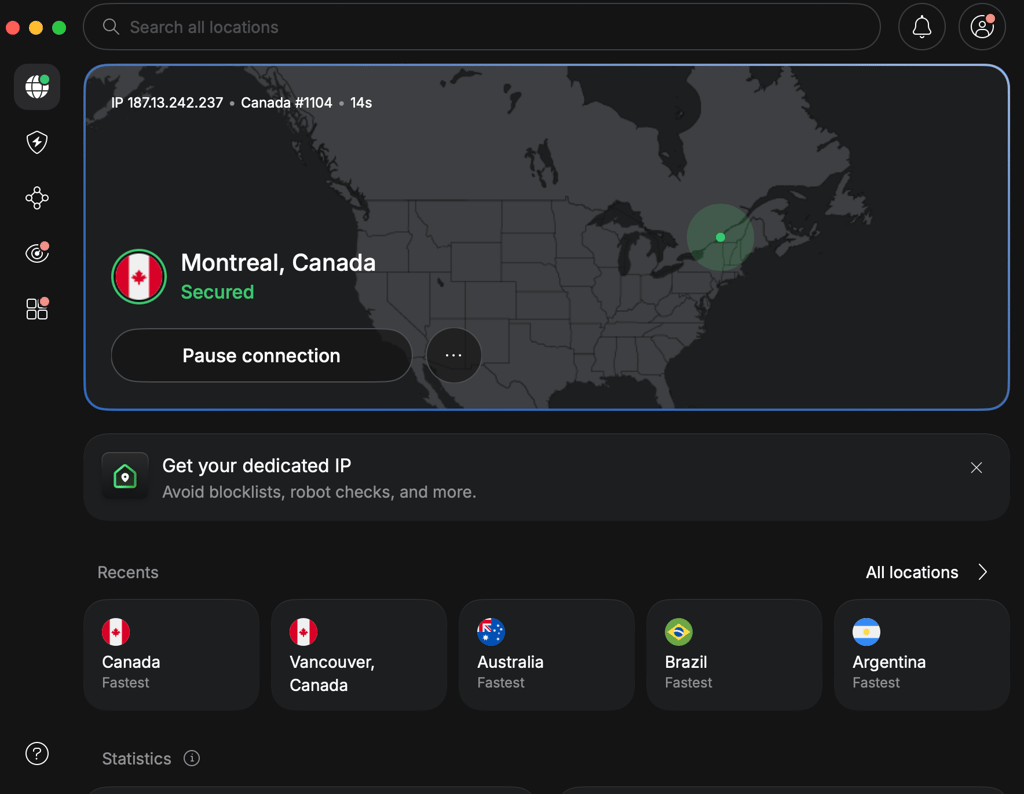This screenshot has width=1024, height=794.
Task: Click the Brazil flag icon
Action: coord(679,631)
